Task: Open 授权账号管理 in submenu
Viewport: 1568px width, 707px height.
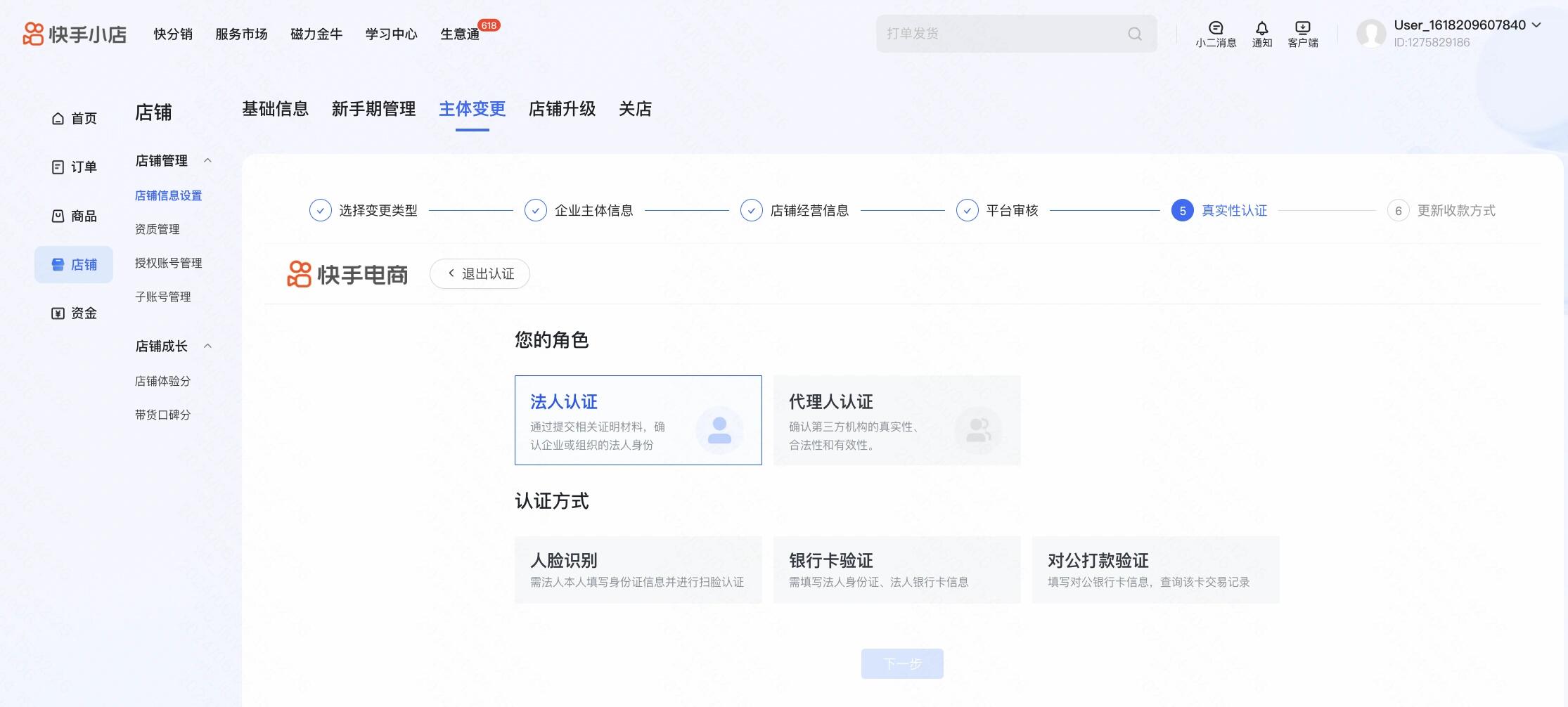Action: [169, 263]
